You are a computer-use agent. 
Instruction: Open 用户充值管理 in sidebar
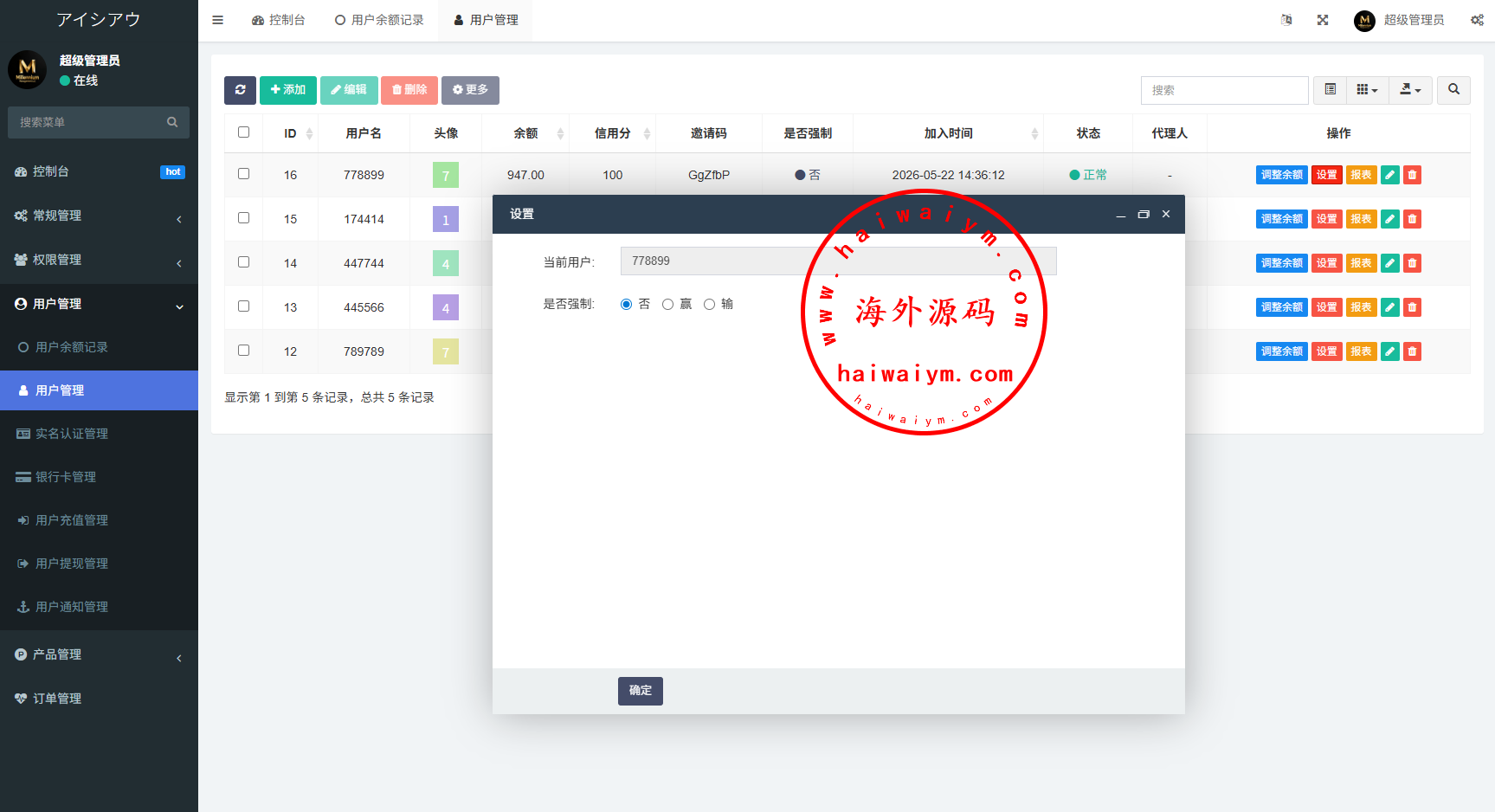tap(99, 520)
